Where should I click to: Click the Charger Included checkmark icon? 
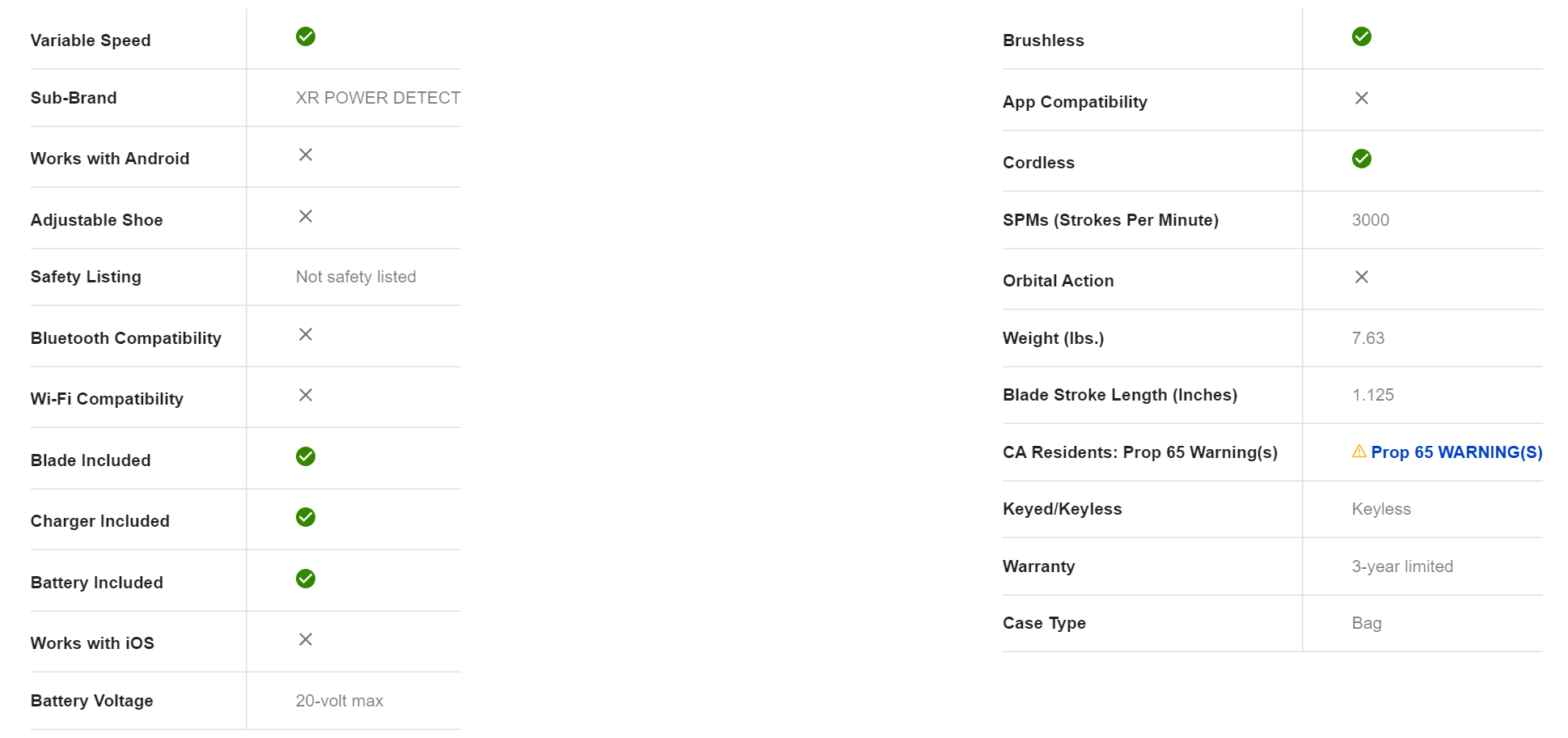(x=306, y=517)
